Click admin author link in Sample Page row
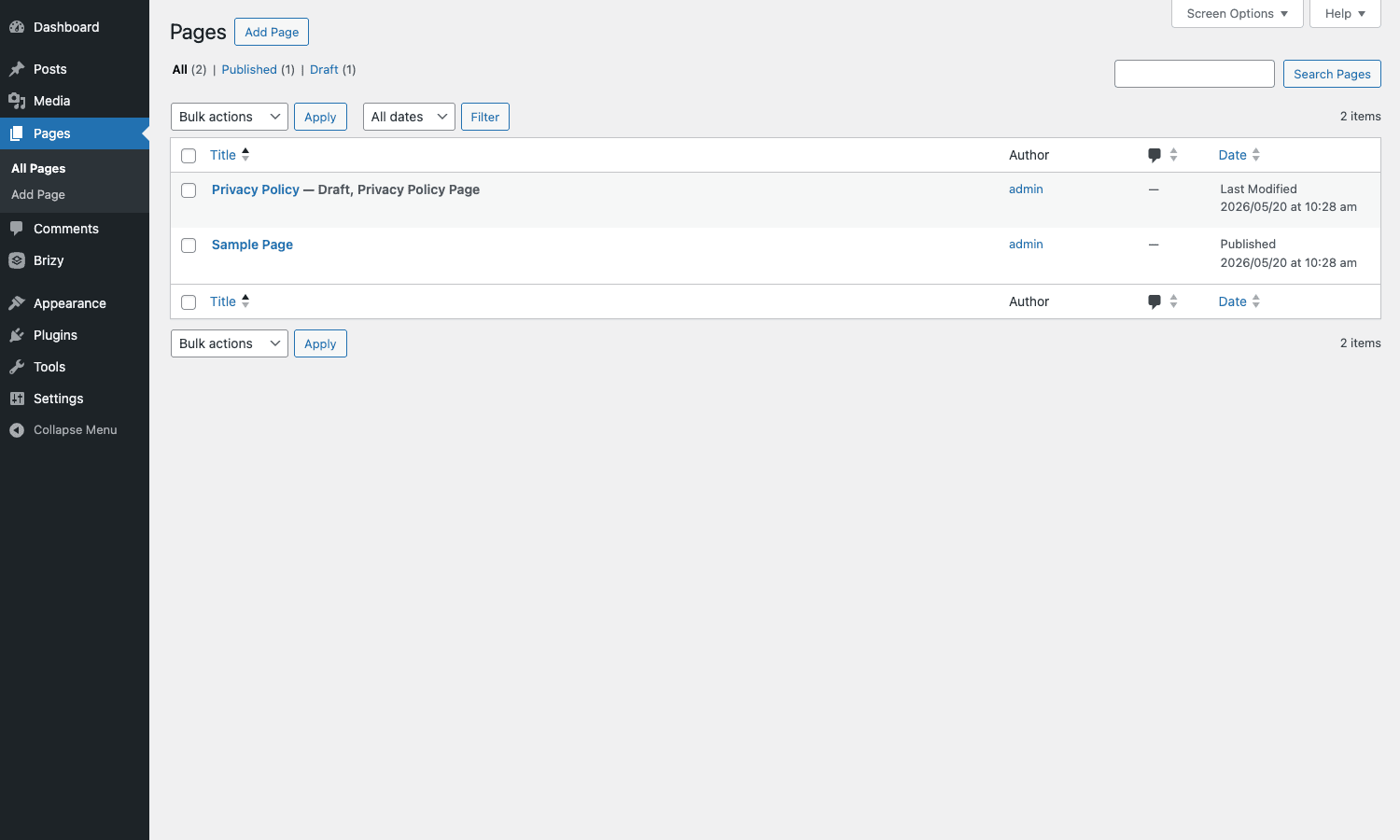 tap(1026, 244)
